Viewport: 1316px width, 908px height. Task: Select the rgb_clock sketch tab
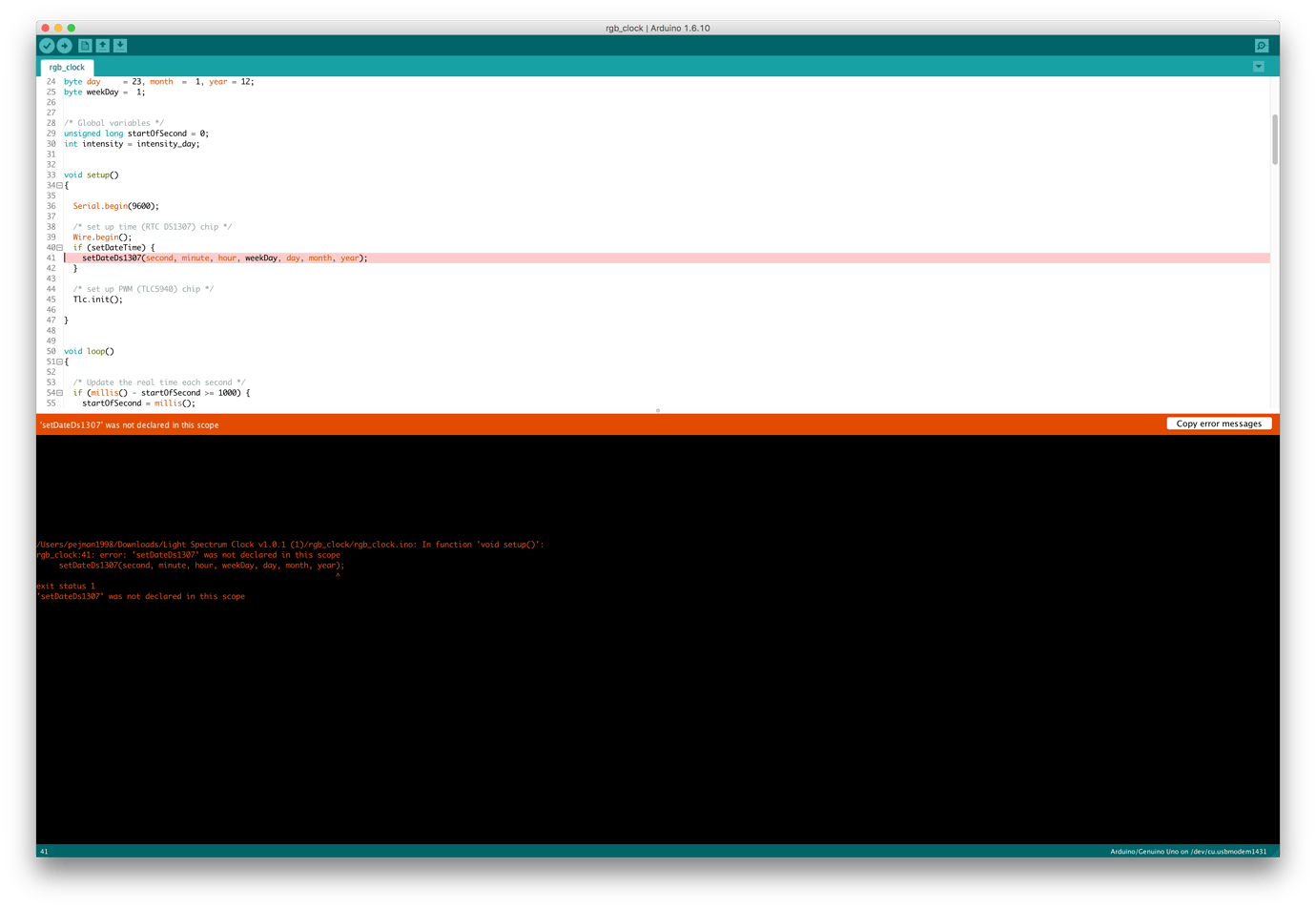66,67
